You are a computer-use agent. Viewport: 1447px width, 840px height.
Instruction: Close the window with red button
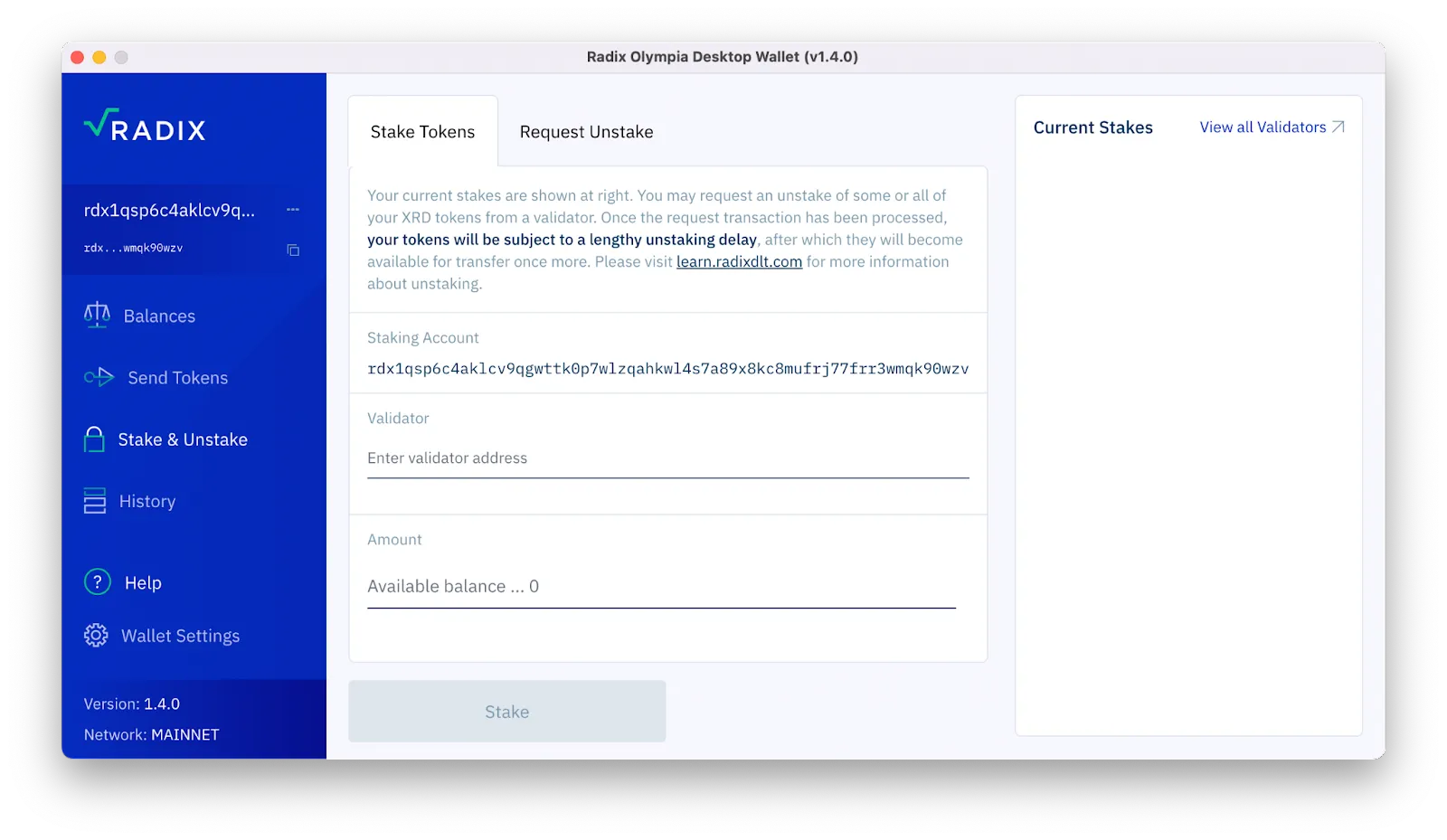[x=78, y=57]
